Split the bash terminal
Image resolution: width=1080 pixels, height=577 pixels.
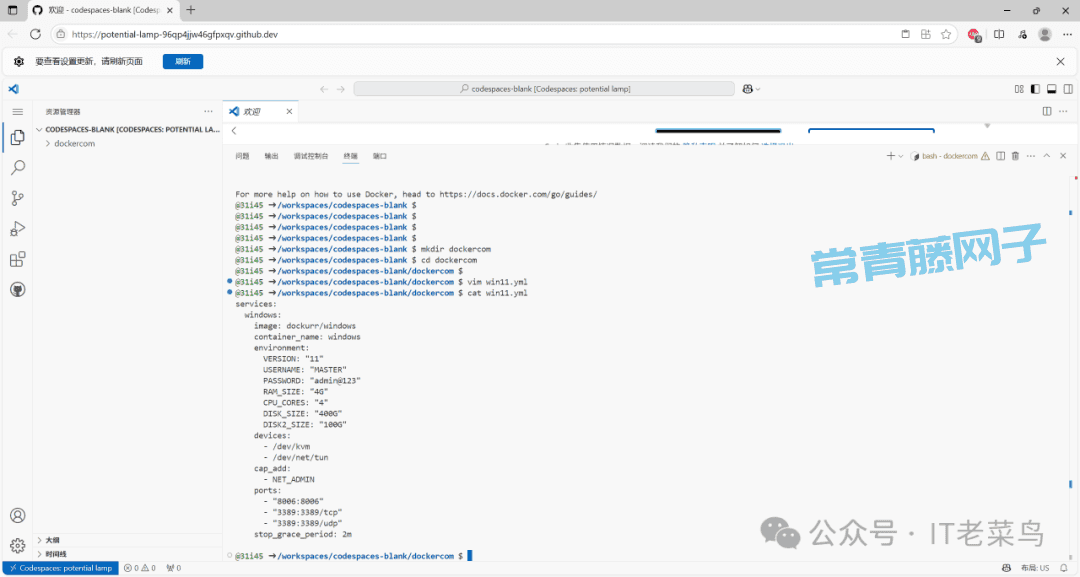click(x=1001, y=156)
